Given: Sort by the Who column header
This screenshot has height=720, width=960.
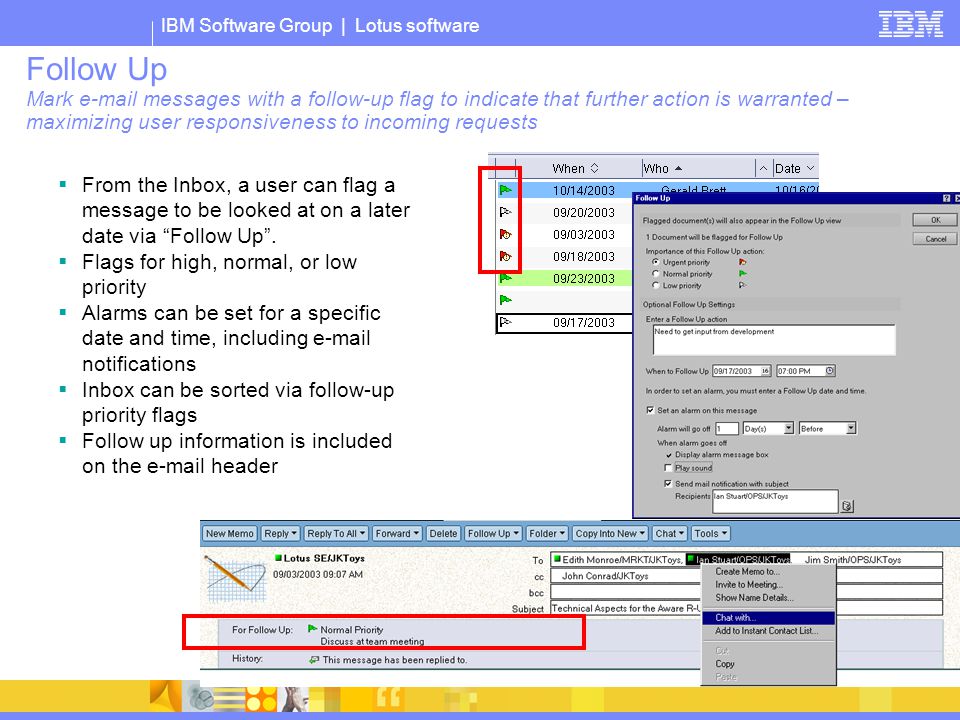Looking at the screenshot, I should pyautogui.click(x=698, y=168).
